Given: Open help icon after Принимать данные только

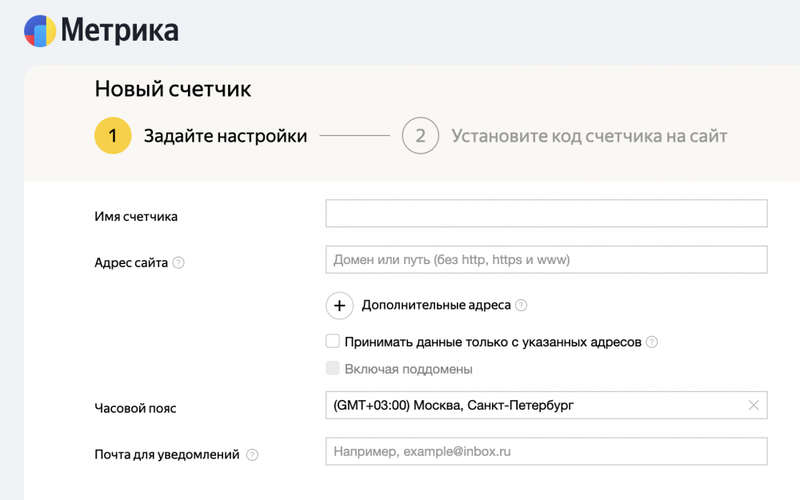Looking at the screenshot, I should tap(652, 342).
